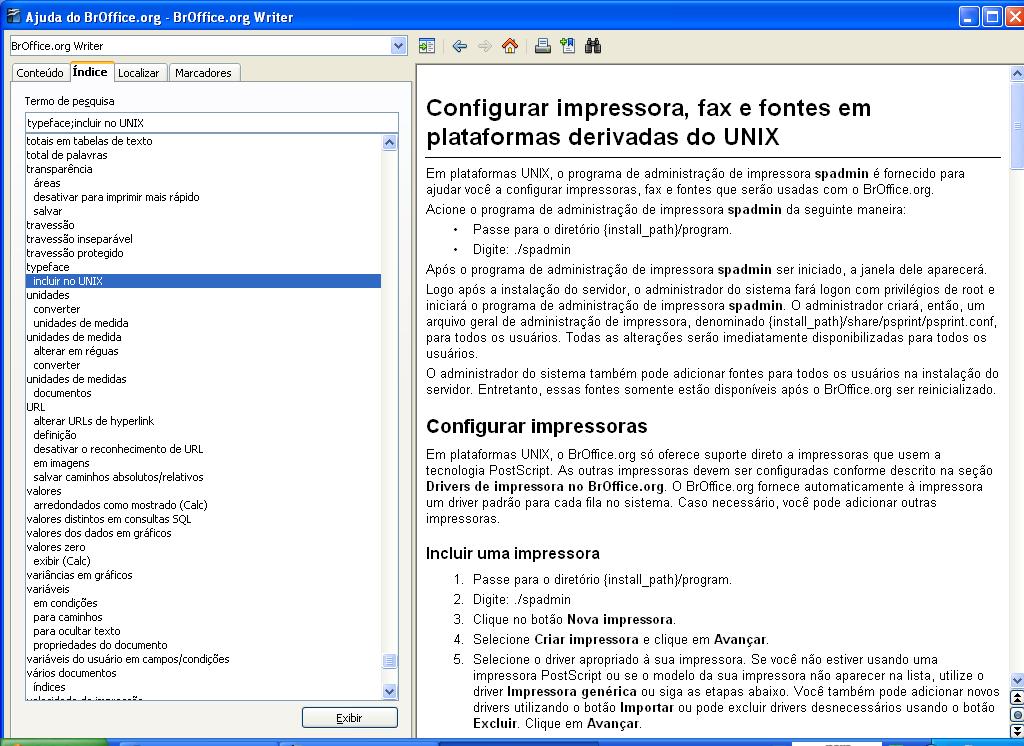Select 'total de palavras' index entry
The image size is (1024, 746).
67,155
